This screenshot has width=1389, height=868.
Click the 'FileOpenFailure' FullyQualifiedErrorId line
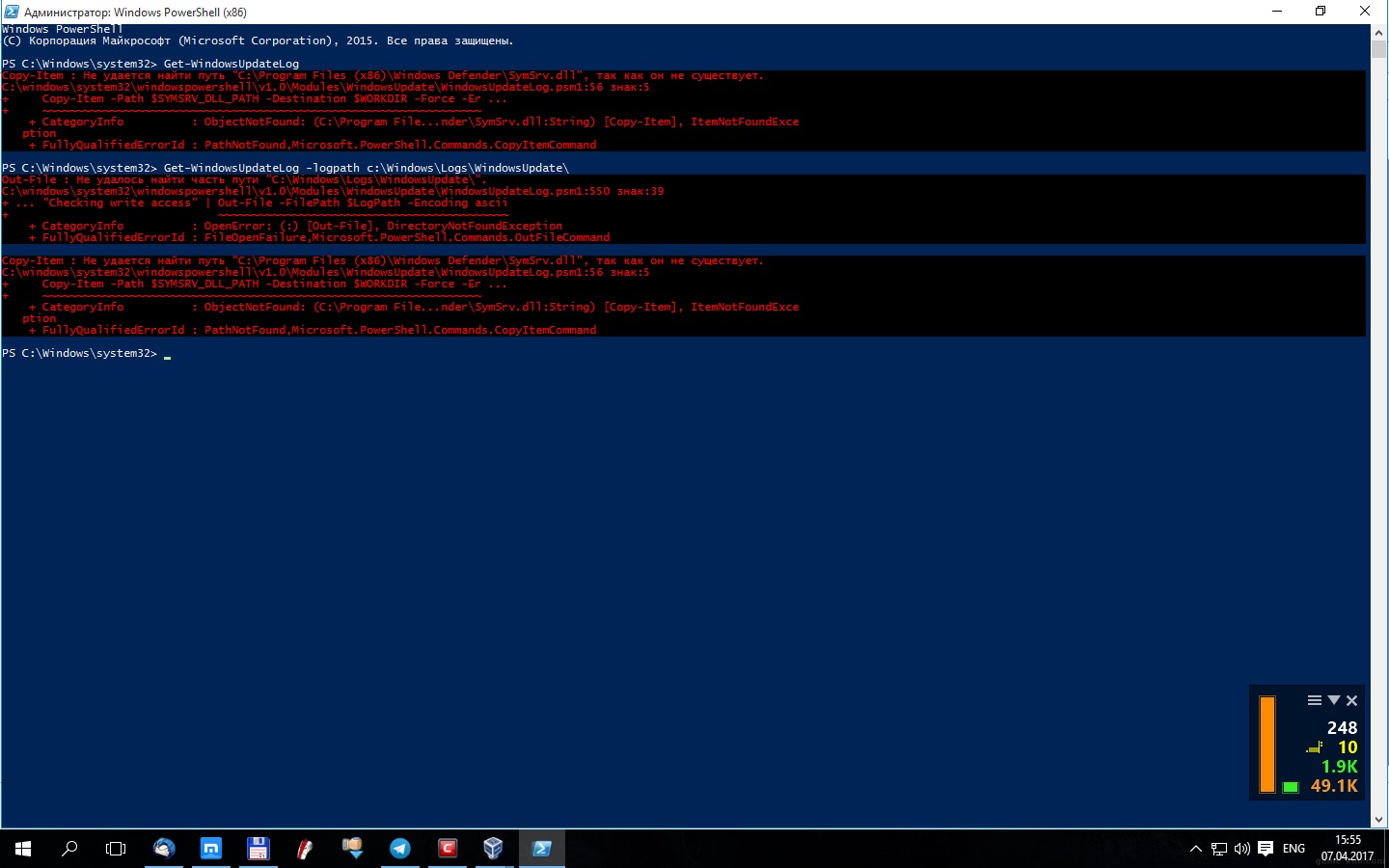click(319, 237)
